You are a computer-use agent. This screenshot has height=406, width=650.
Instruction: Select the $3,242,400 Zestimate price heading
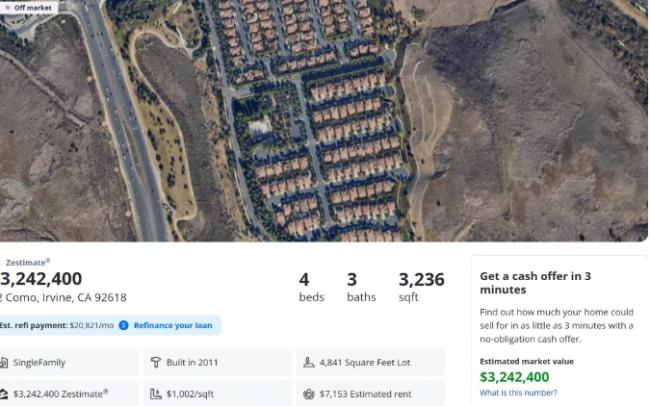point(41,279)
